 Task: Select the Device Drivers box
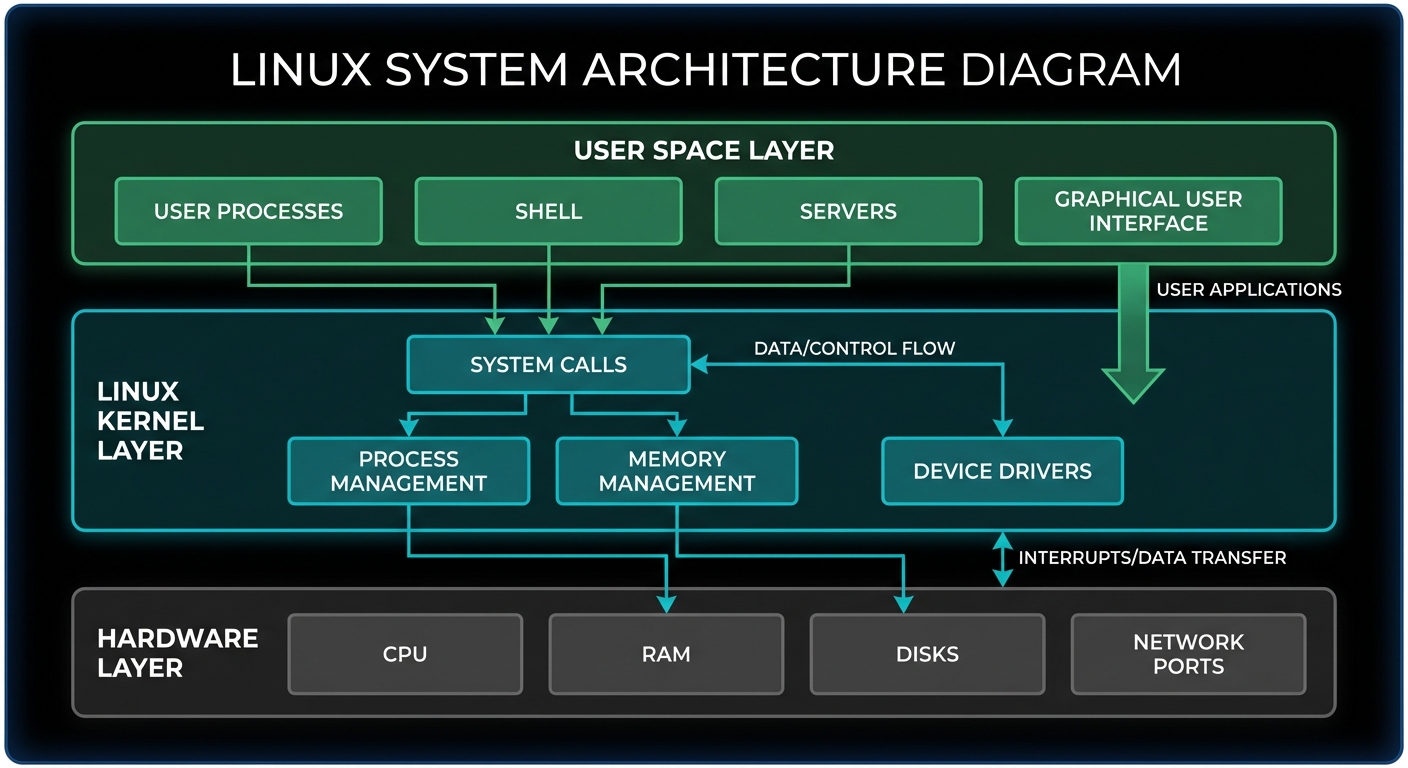(x=1002, y=471)
